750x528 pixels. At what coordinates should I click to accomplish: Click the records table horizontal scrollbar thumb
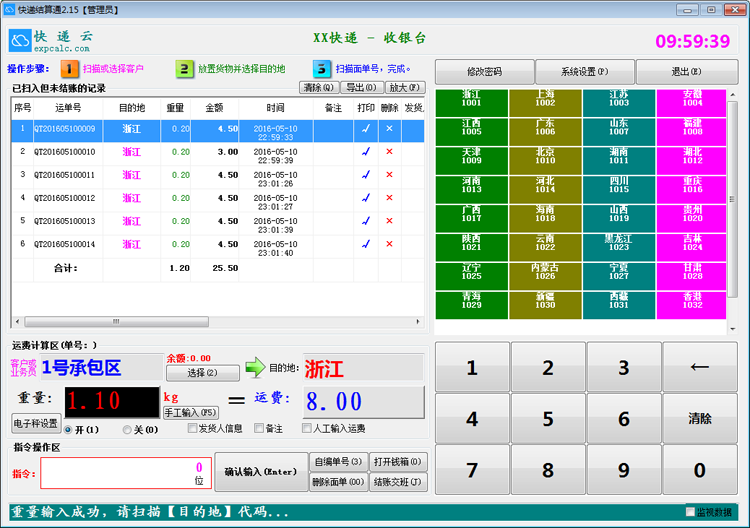116,321
